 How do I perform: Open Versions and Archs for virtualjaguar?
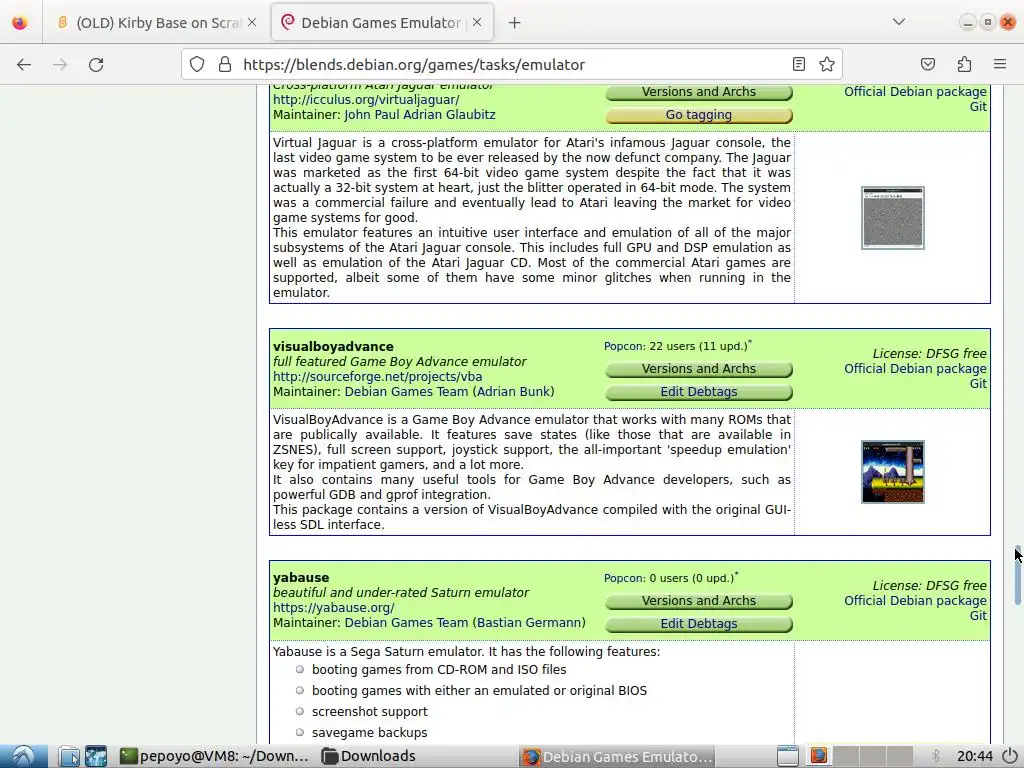click(x=699, y=92)
